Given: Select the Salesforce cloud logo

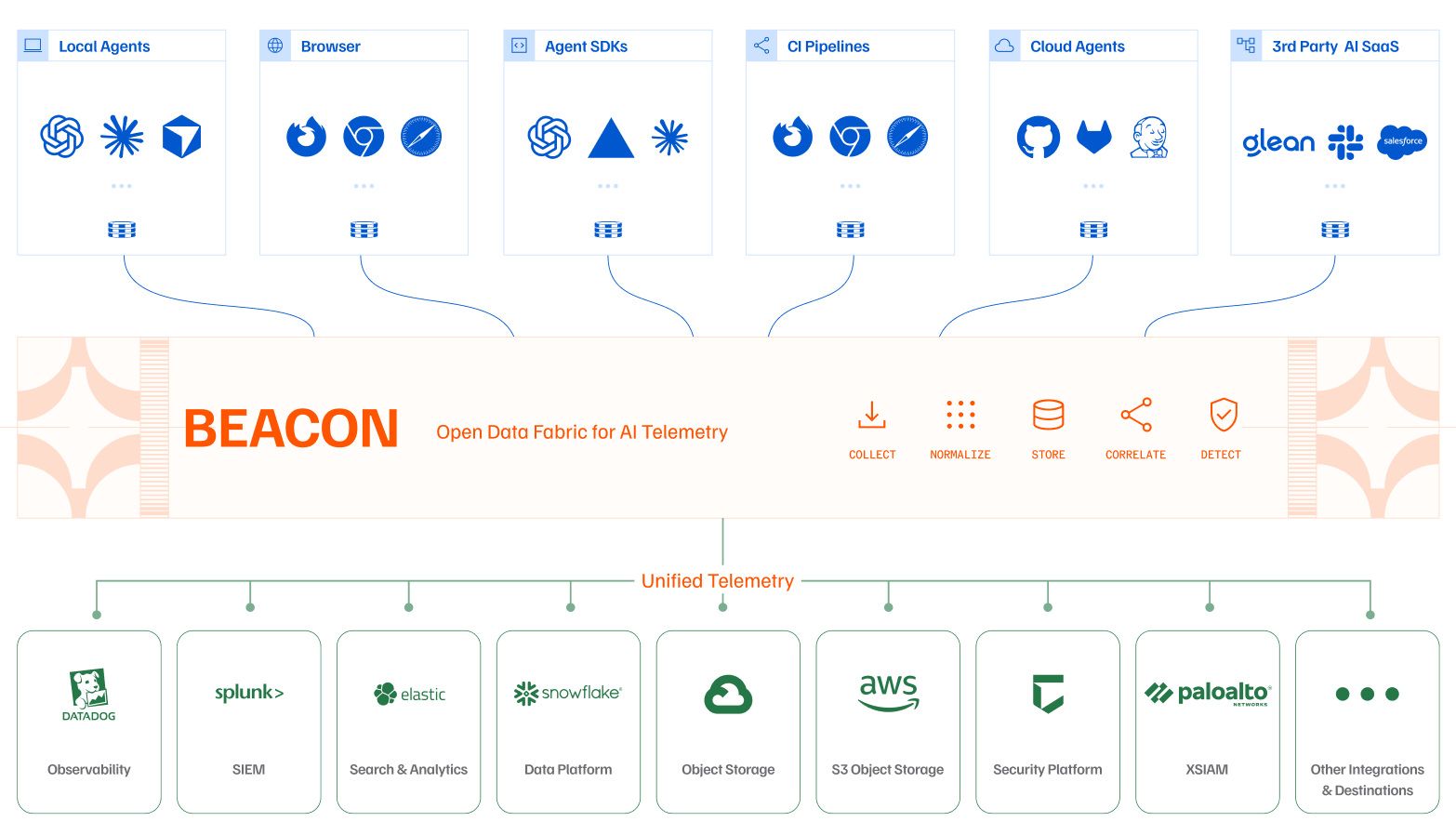Looking at the screenshot, I should pos(1402,141).
